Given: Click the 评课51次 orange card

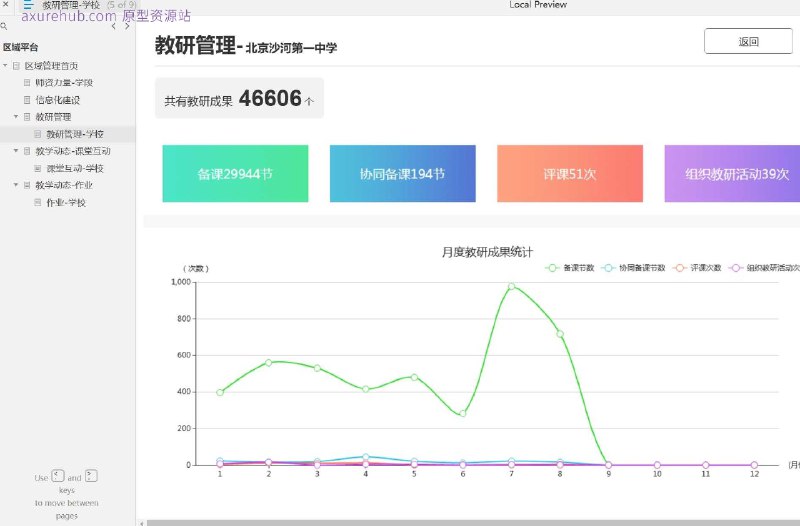Looking at the screenshot, I should point(570,173).
